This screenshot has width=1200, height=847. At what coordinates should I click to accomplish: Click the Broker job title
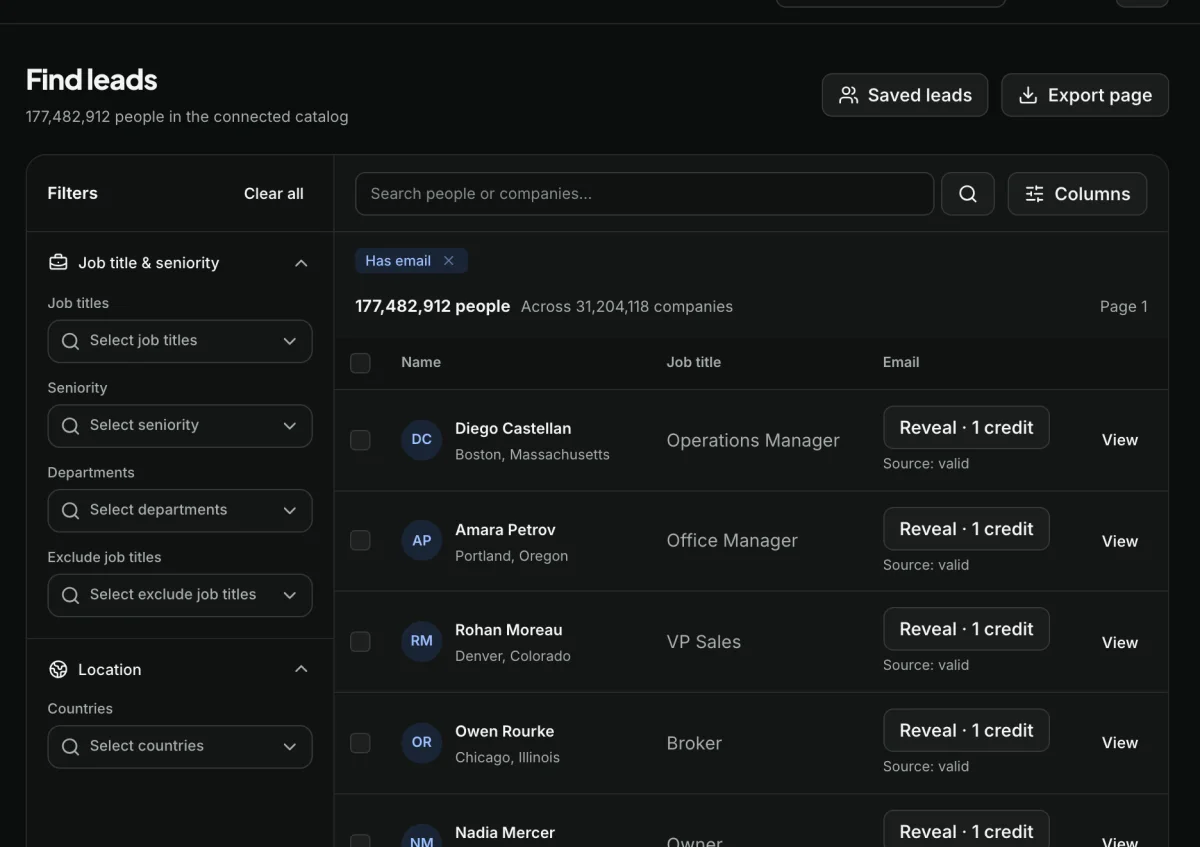tap(694, 743)
